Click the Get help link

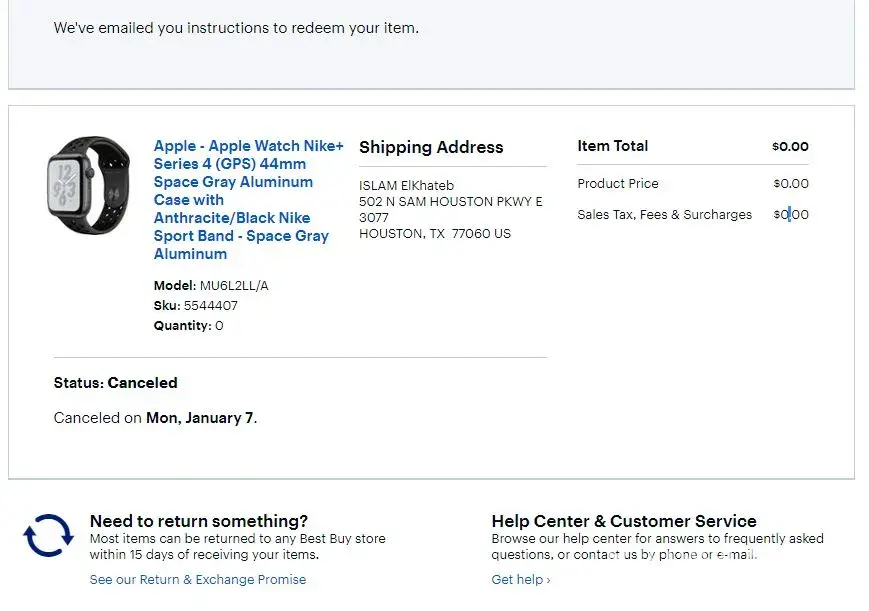point(520,580)
